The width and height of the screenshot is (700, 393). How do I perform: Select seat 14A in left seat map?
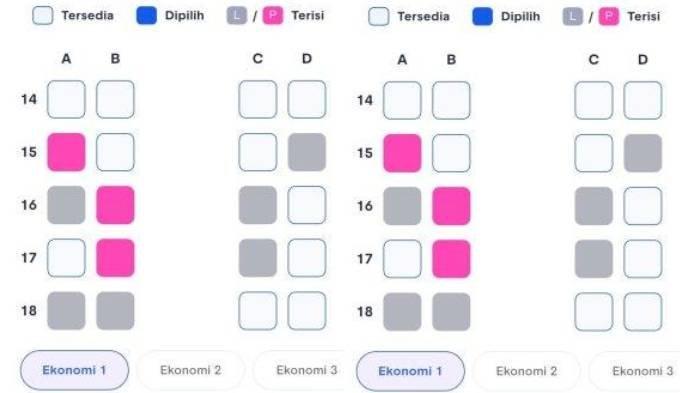click(x=66, y=99)
